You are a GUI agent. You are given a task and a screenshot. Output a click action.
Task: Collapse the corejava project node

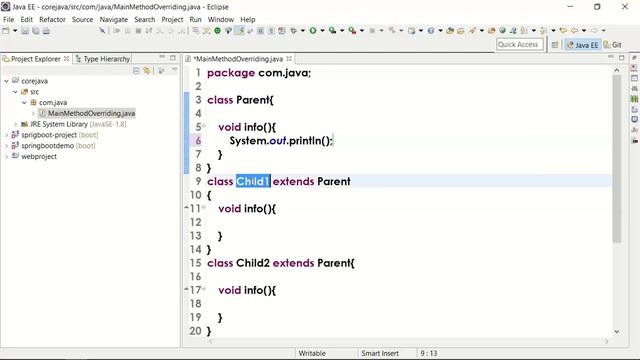point(6,81)
